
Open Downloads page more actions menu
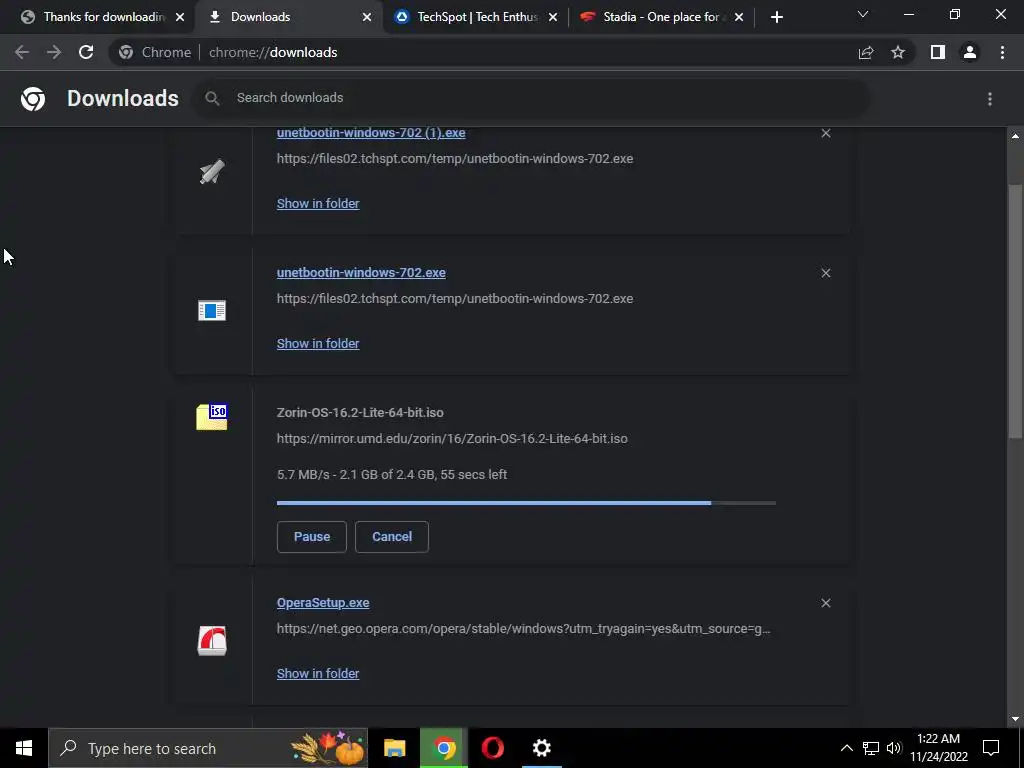(x=990, y=99)
